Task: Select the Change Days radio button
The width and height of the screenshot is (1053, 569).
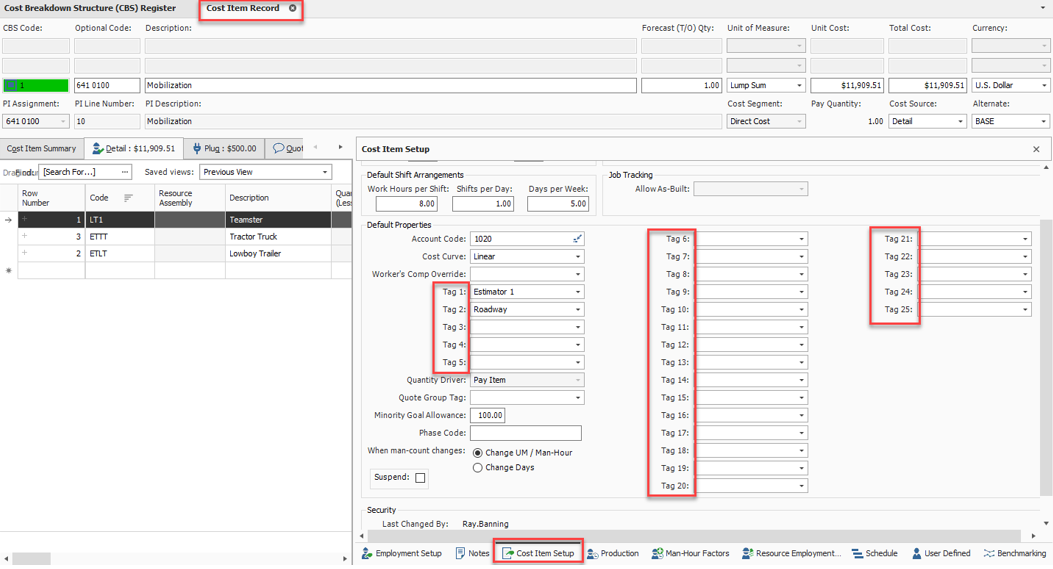Action: pos(478,468)
